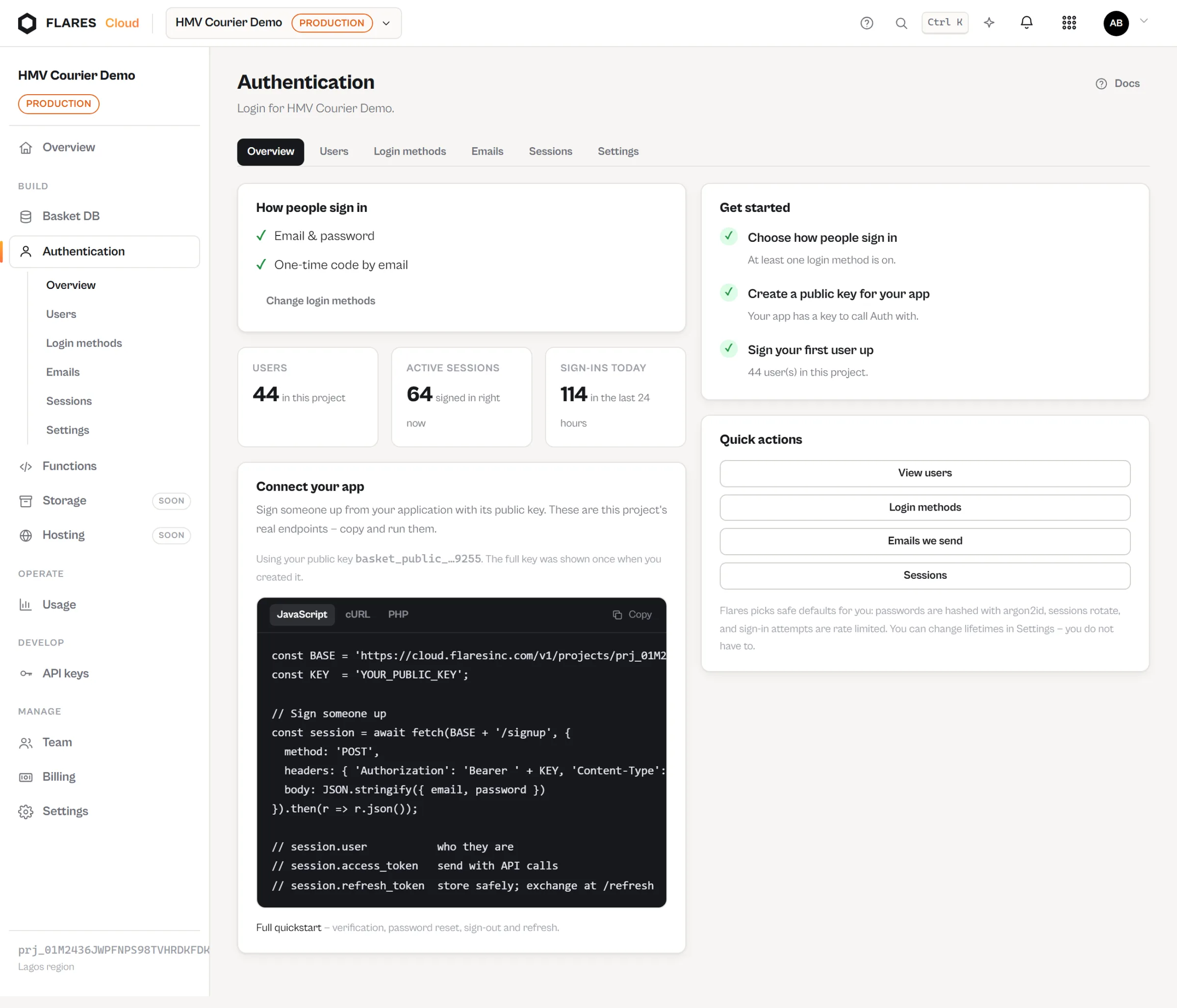Image resolution: width=1177 pixels, height=1008 pixels.
Task: Click the Cloud label in header
Action: (x=122, y=23)
